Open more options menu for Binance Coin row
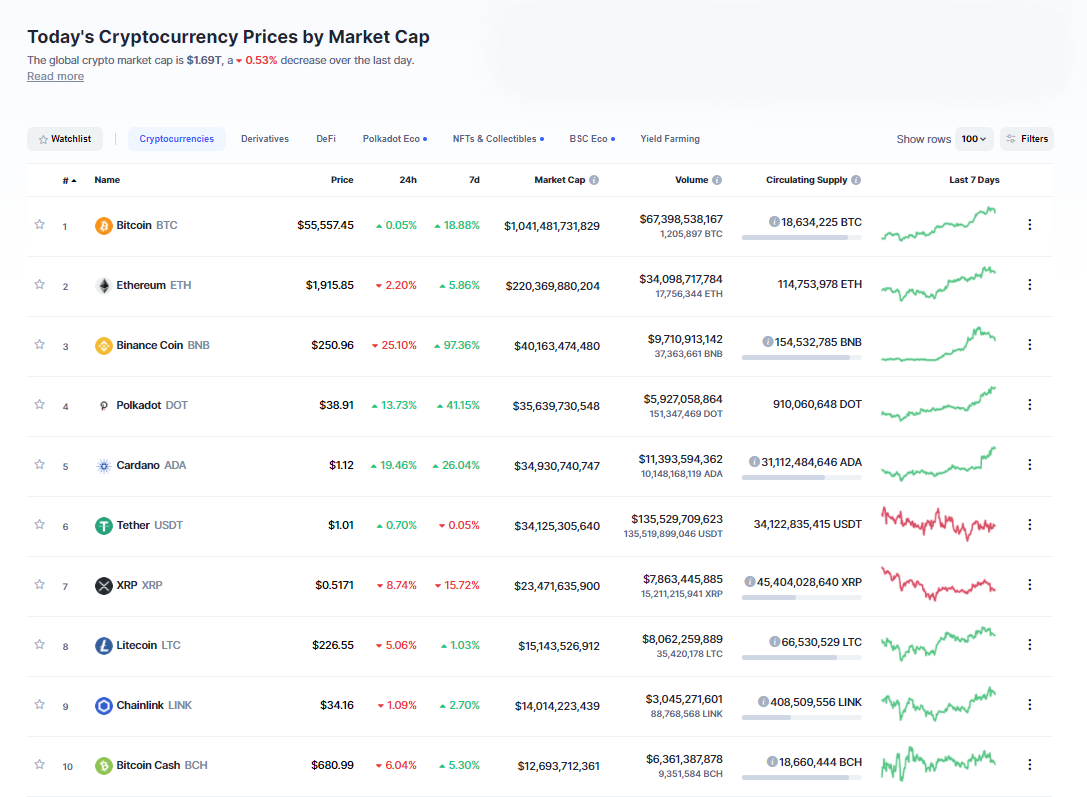The width and height of the screenshot is (1087, 797). tap(1029, 344)
